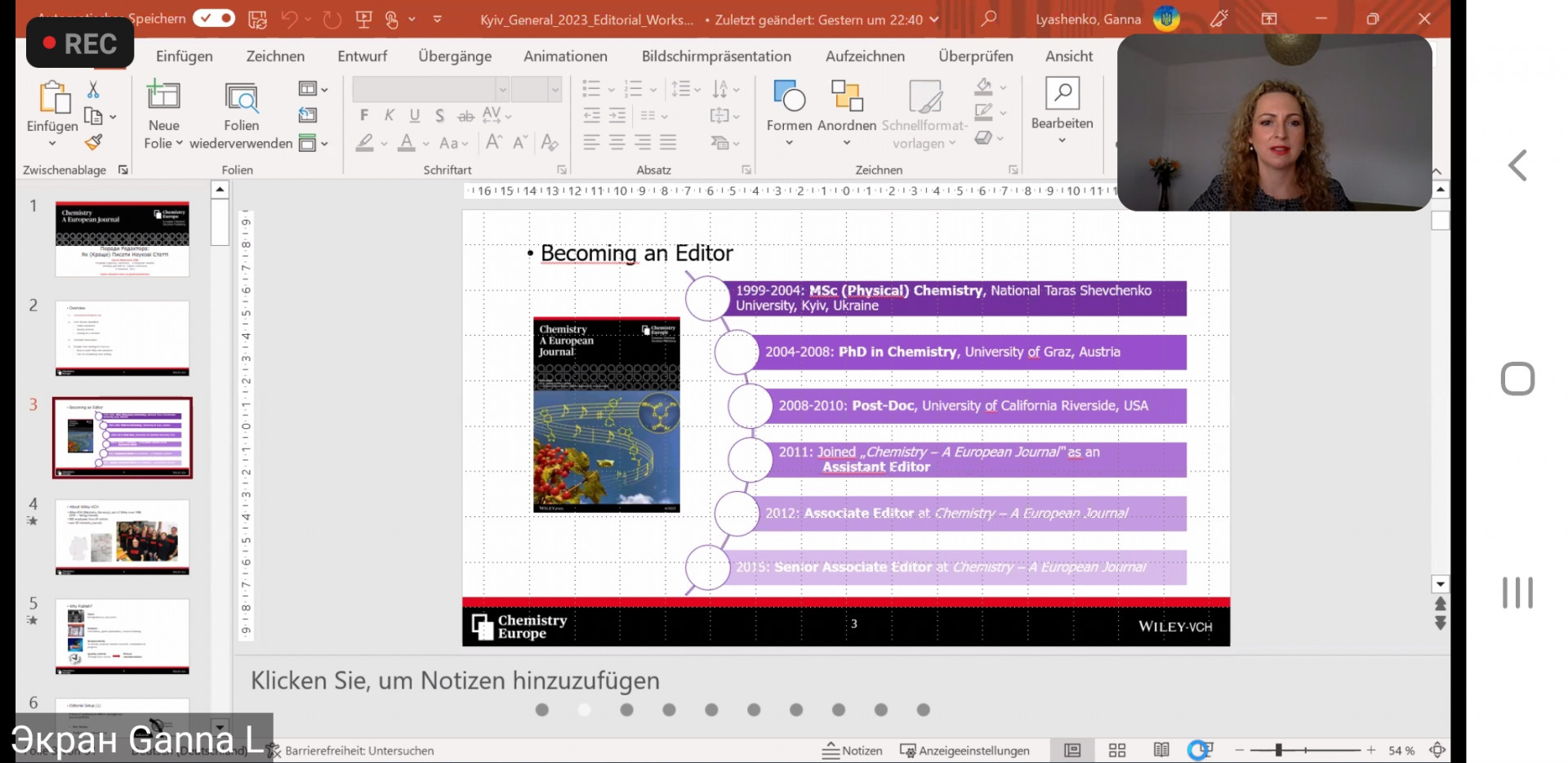1568x763 pixels.
Task: Start presentation from beginning in quick access toolbar
Action: tap(364, 19)
